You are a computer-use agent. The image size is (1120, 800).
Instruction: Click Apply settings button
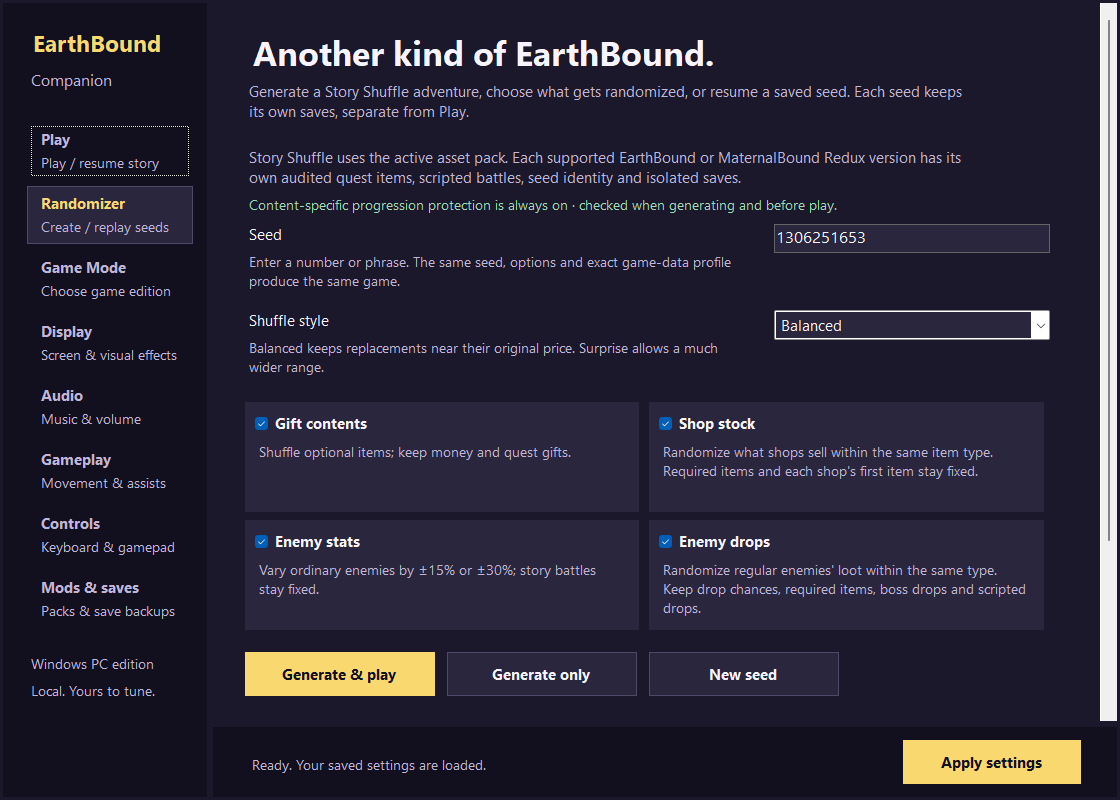tap(991, 762)
